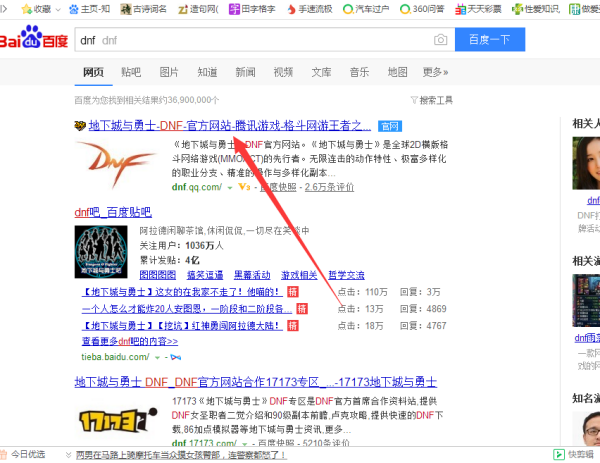The height and width of the screenshot is (463, 600).
Task: Click the 官网 badge
Action: (x=390, y=126)
